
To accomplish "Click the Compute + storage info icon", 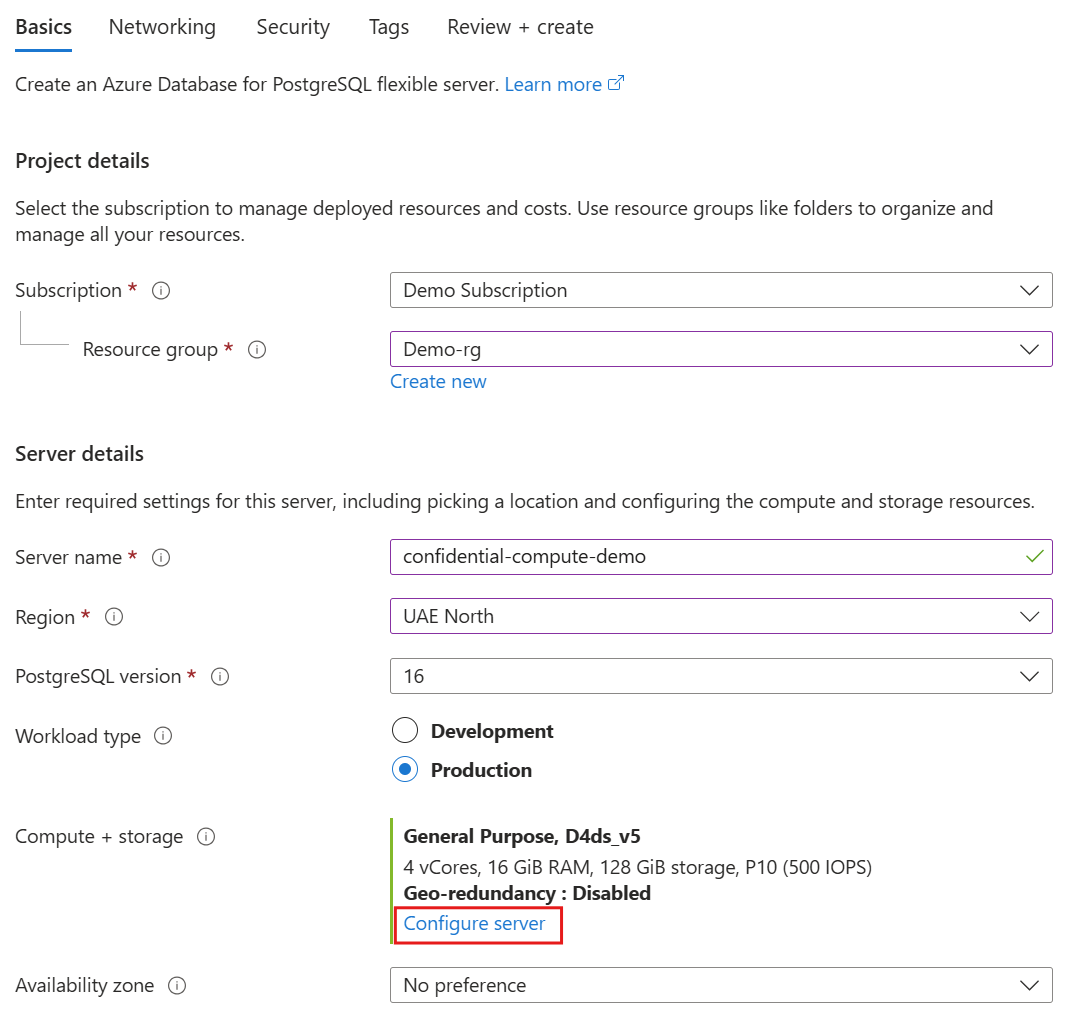I will tap(206, 837).
